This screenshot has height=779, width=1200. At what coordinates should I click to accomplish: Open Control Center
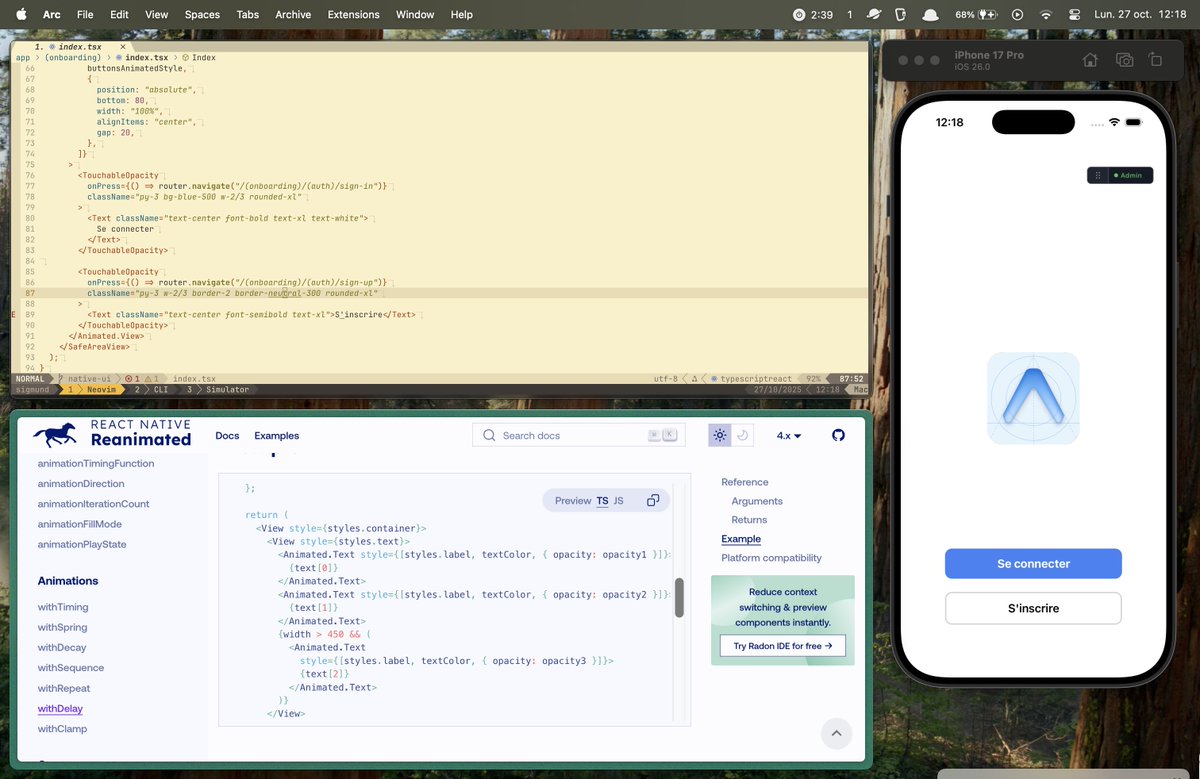click(1075, 15)
